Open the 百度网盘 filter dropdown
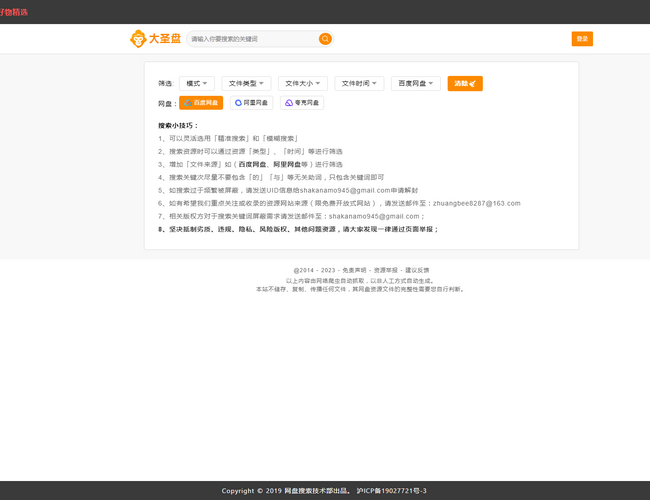Screen dimensions: 650x500 coord(415,83)
